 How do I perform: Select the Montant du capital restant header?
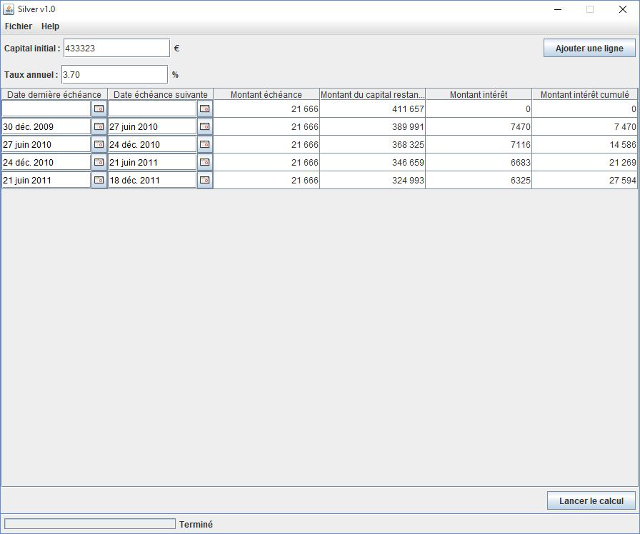372,94
